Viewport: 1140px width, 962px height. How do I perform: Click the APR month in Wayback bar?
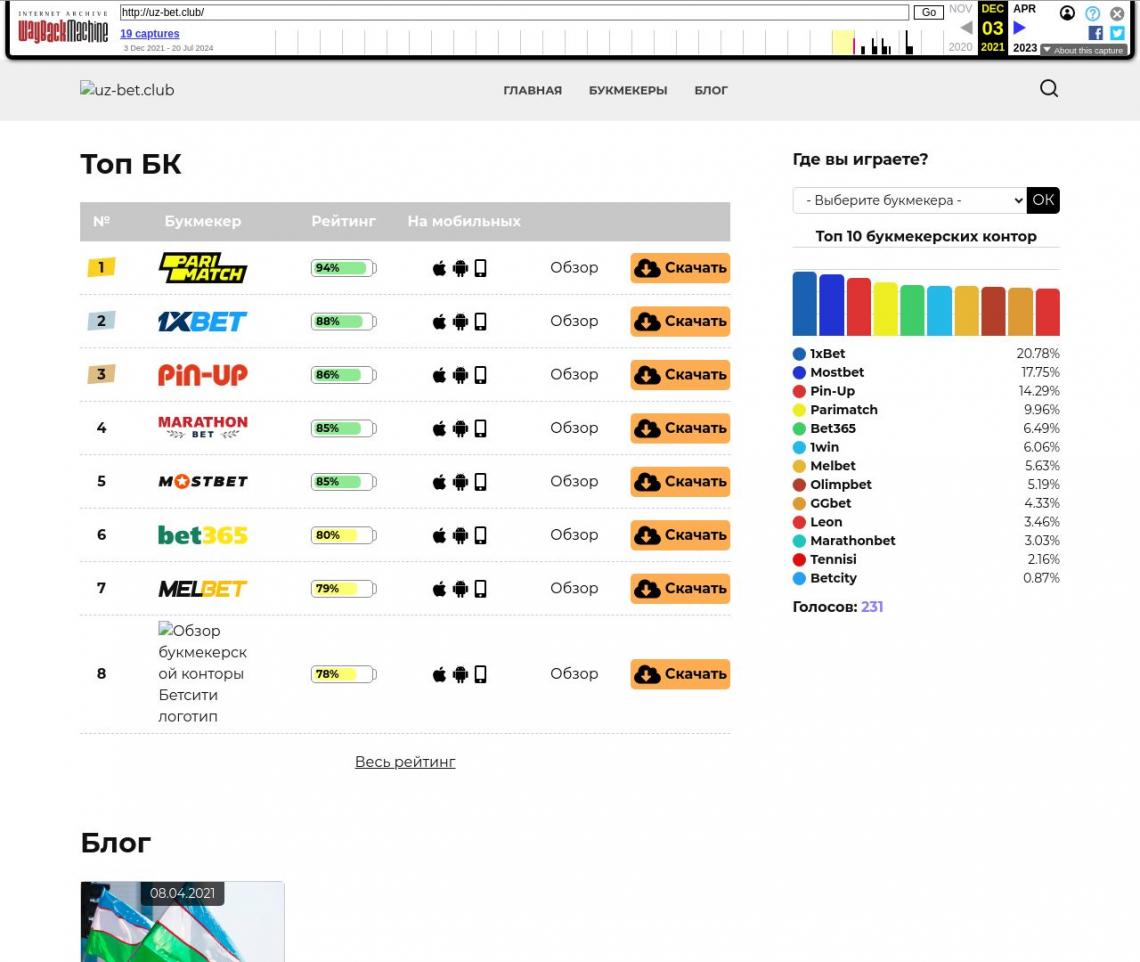point(1024,9)
